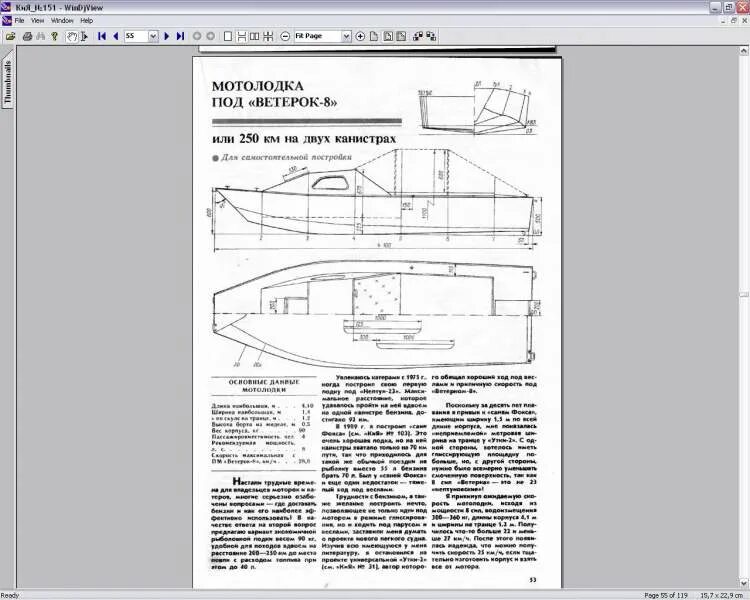Screen dimensions: 750x600
Task: Close the inner document window
Action: (744, 21)
